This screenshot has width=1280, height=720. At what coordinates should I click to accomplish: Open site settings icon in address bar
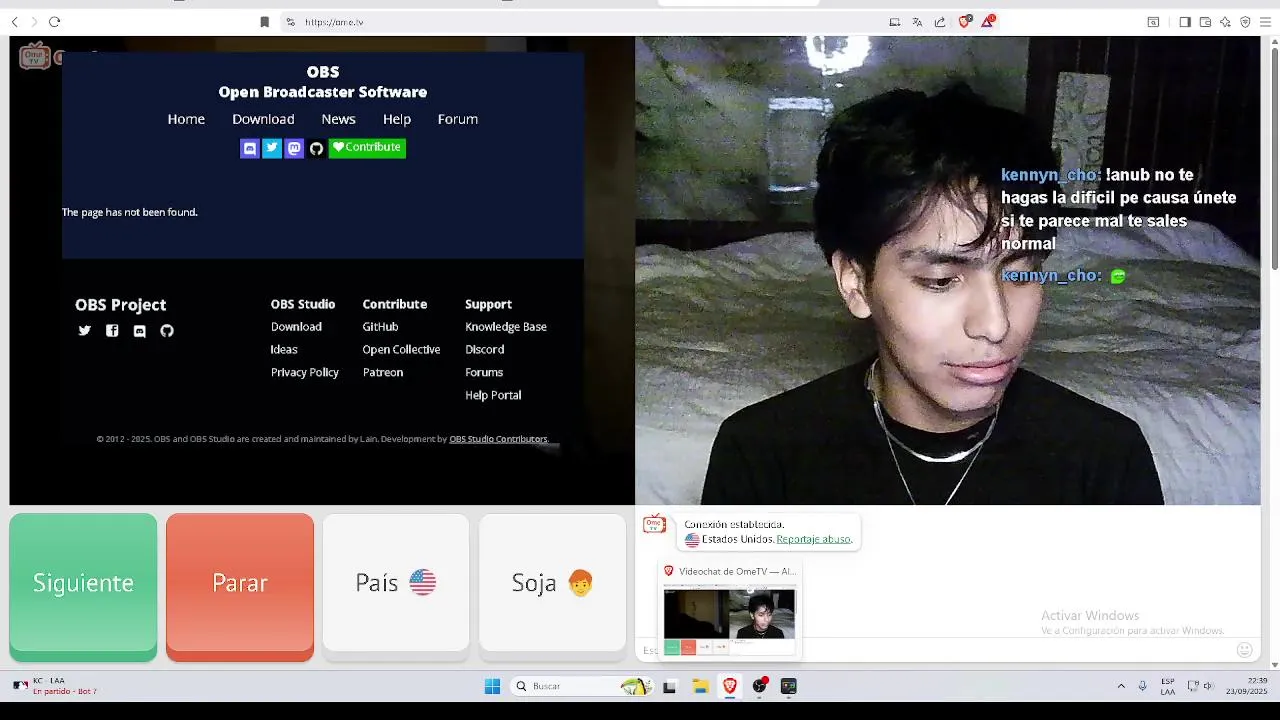click(290, 22)
